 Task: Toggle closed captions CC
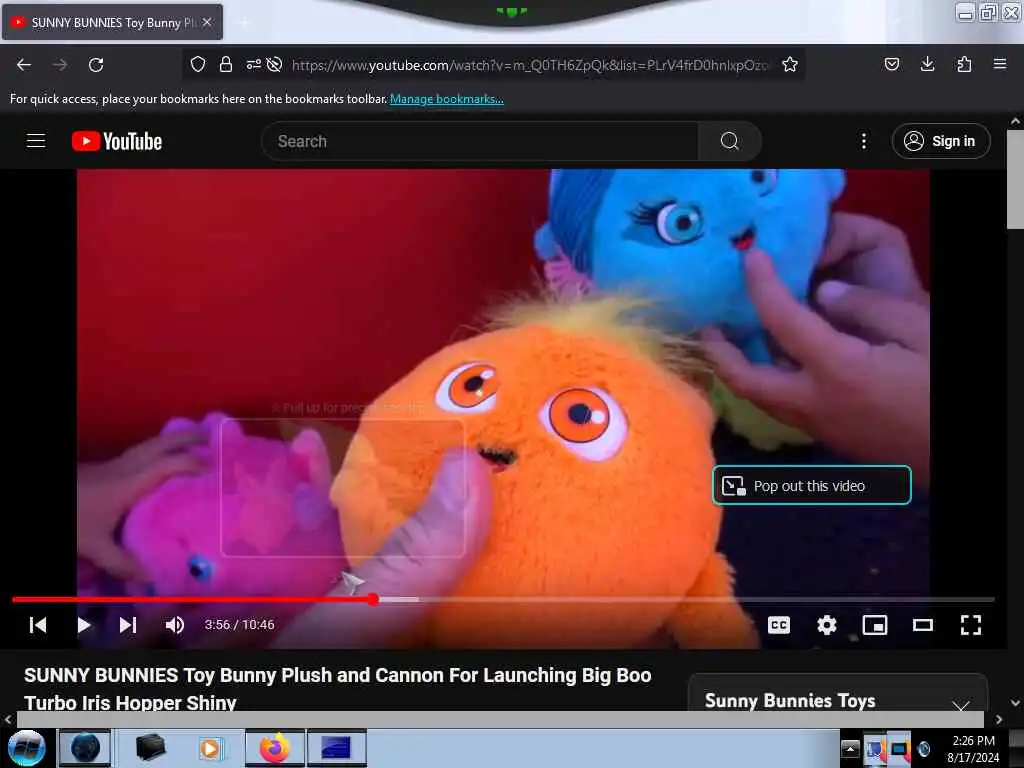pos(778,625)
